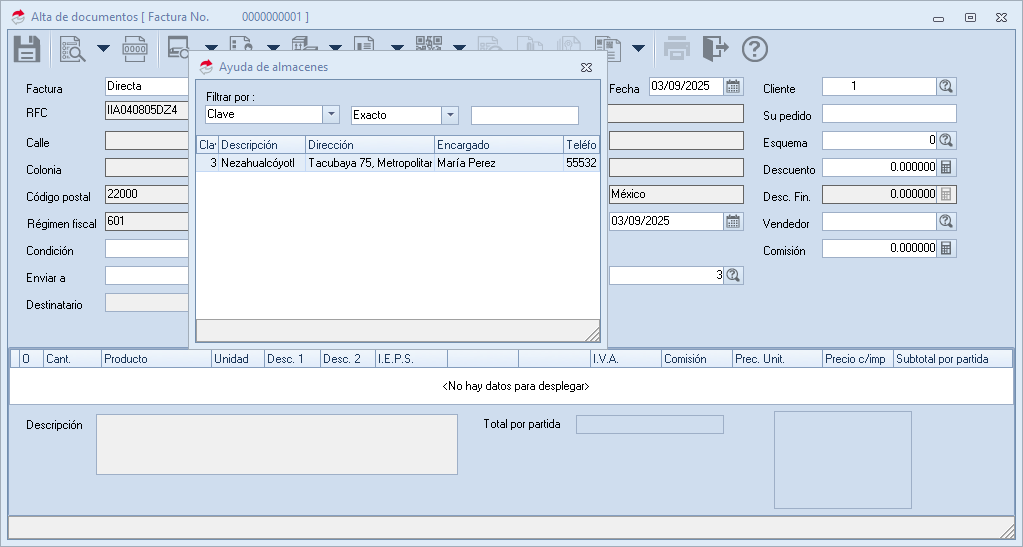The width and height of the screenshot is (1023, 547).
Task: Open dropdown arrow beside document search icon
Action: [103, 48]
